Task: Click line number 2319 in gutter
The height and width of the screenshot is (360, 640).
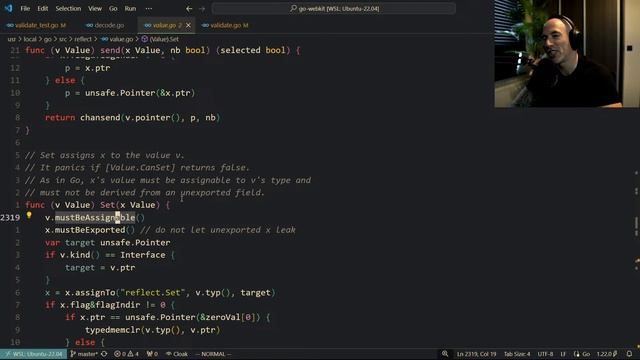Action: click(10, 218)
